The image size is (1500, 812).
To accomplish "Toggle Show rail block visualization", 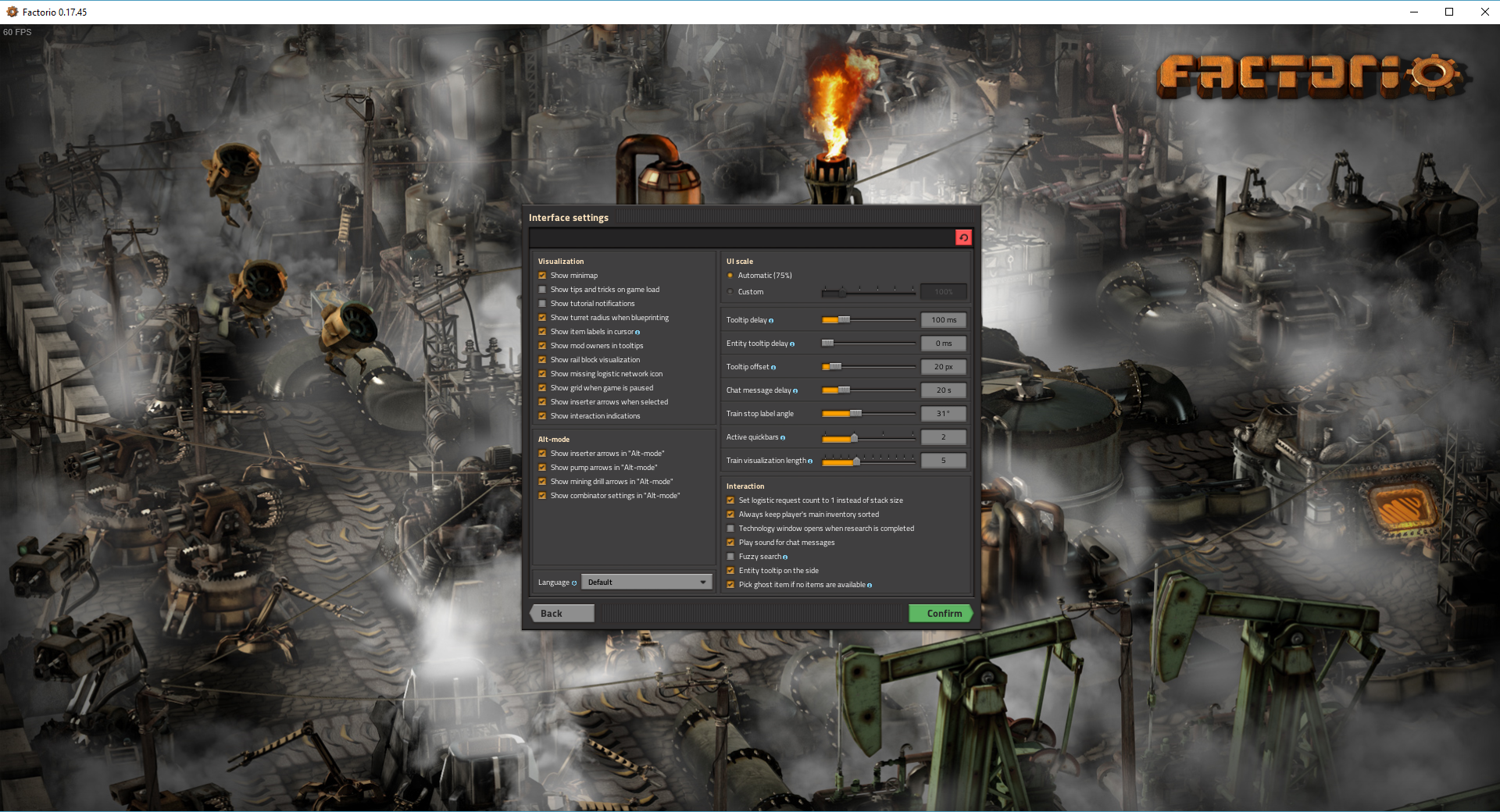I will pyautogui.click(x=542, y=360).
